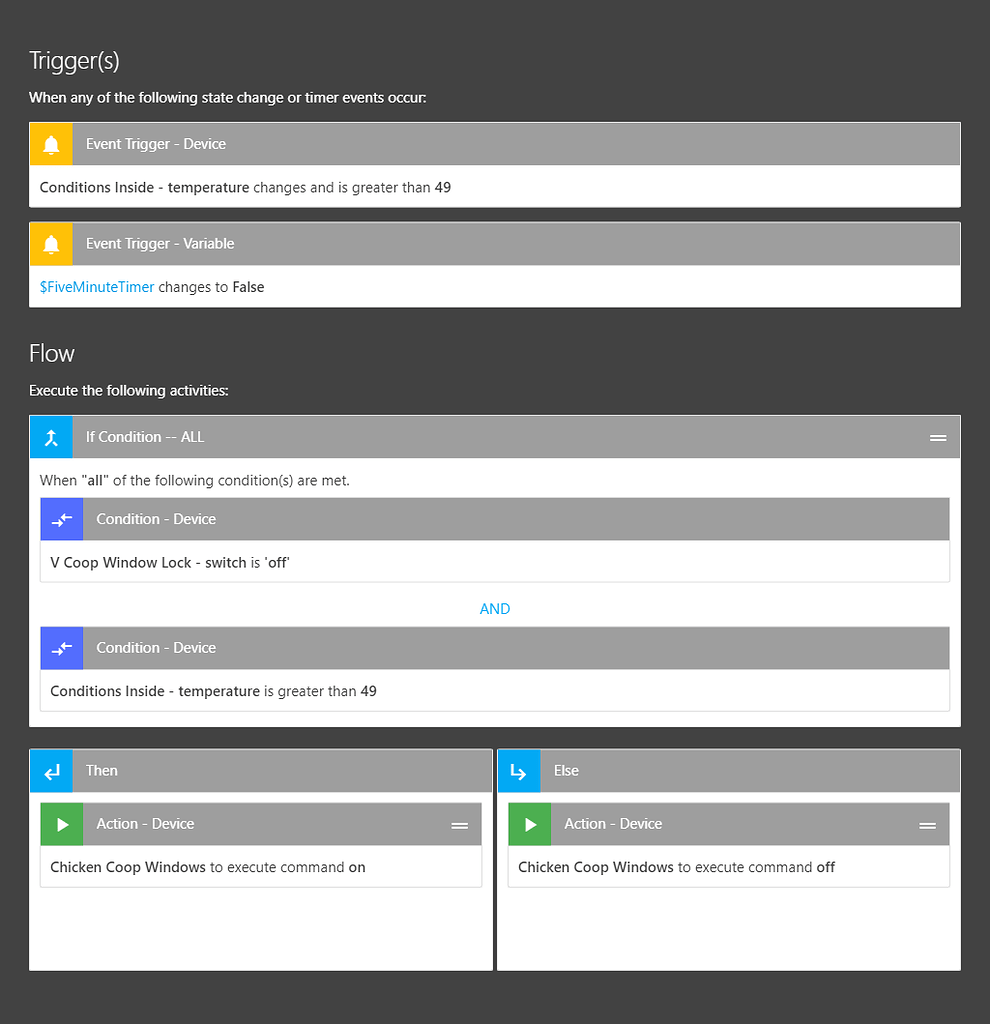Screen dimensions: 990x1024
Task: Click the branch arrow icon on the Else header
Action: [519, 770]
